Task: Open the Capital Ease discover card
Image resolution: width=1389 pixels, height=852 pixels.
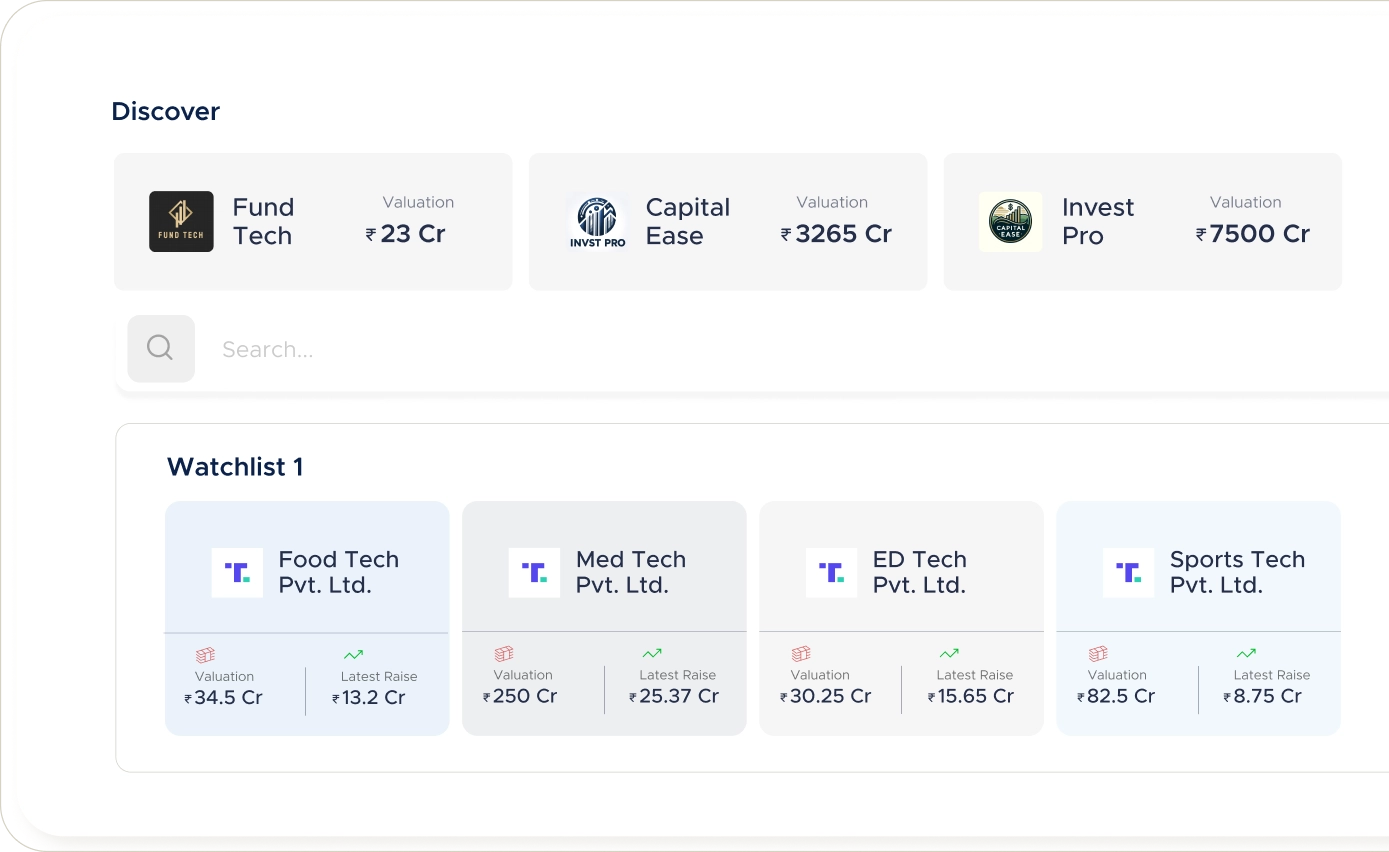Action: coord(728,222)
